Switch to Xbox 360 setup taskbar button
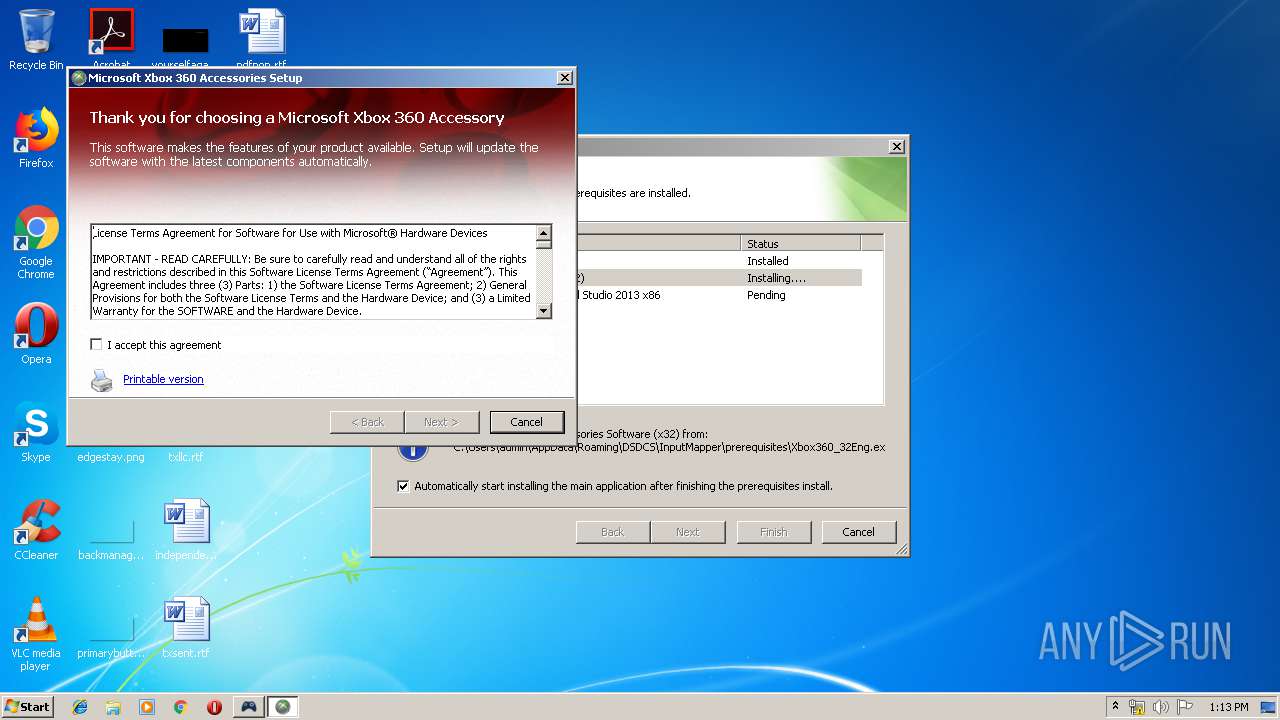Viewport: 1280px width, 720px height. [x=283, y=707]
